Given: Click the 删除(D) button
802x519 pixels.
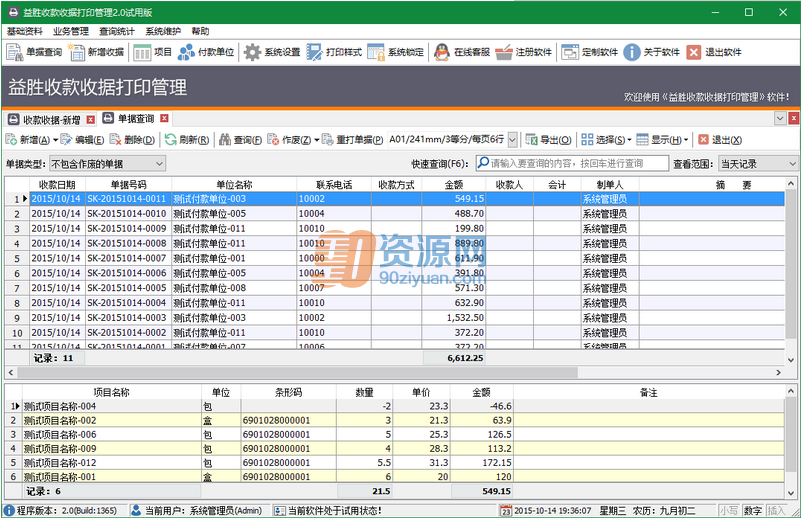Looking at the screenshot, I should (132, 140).
